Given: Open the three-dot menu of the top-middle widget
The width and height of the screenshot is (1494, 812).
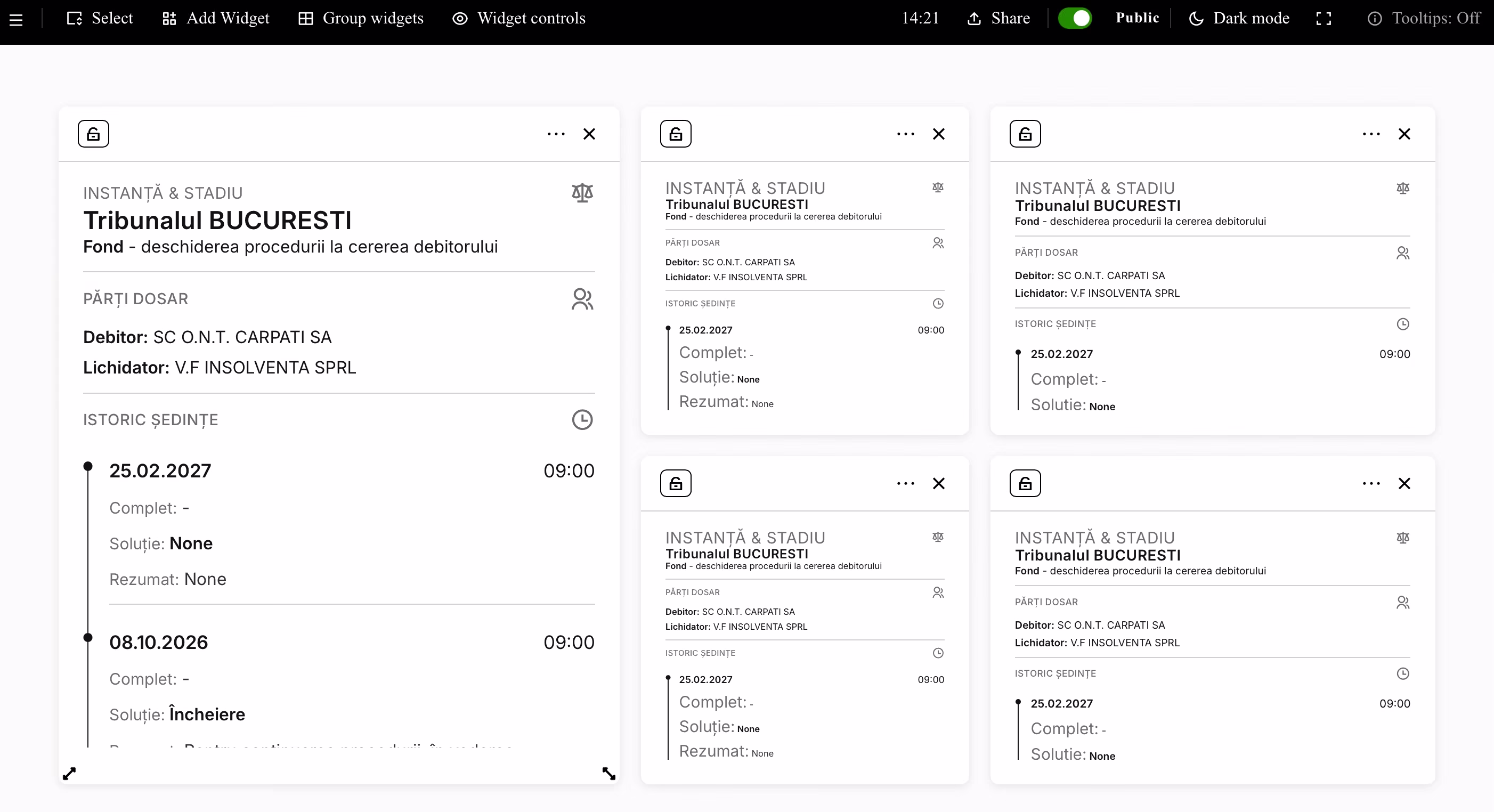Looking at the screenshot, I should pyautogui.click(x=906, y=134).
